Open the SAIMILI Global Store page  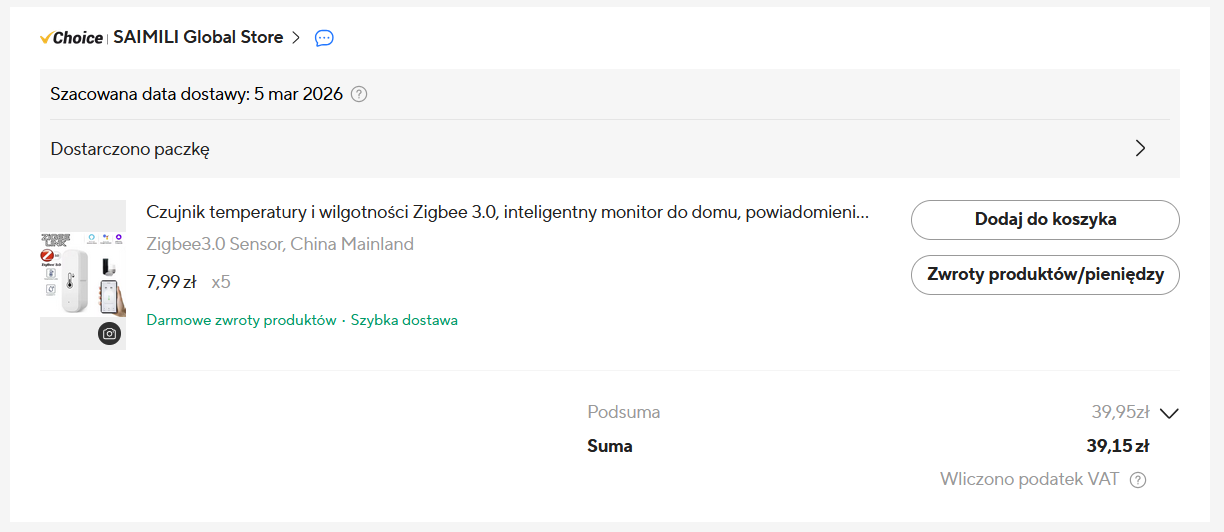click(198, 38)
